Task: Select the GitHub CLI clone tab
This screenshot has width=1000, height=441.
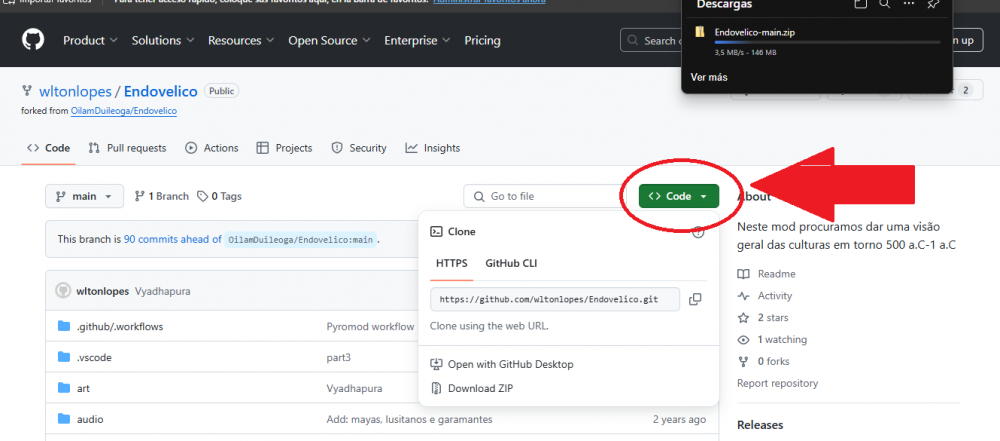Action: [511, 264]
